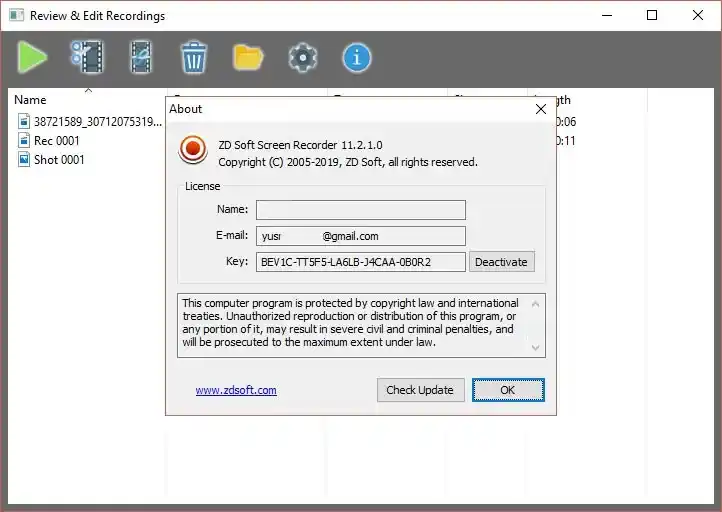Click the E-mail input field
Viewport: 722px width, 512px height.
pyautogui.click(x=361, y=236)
